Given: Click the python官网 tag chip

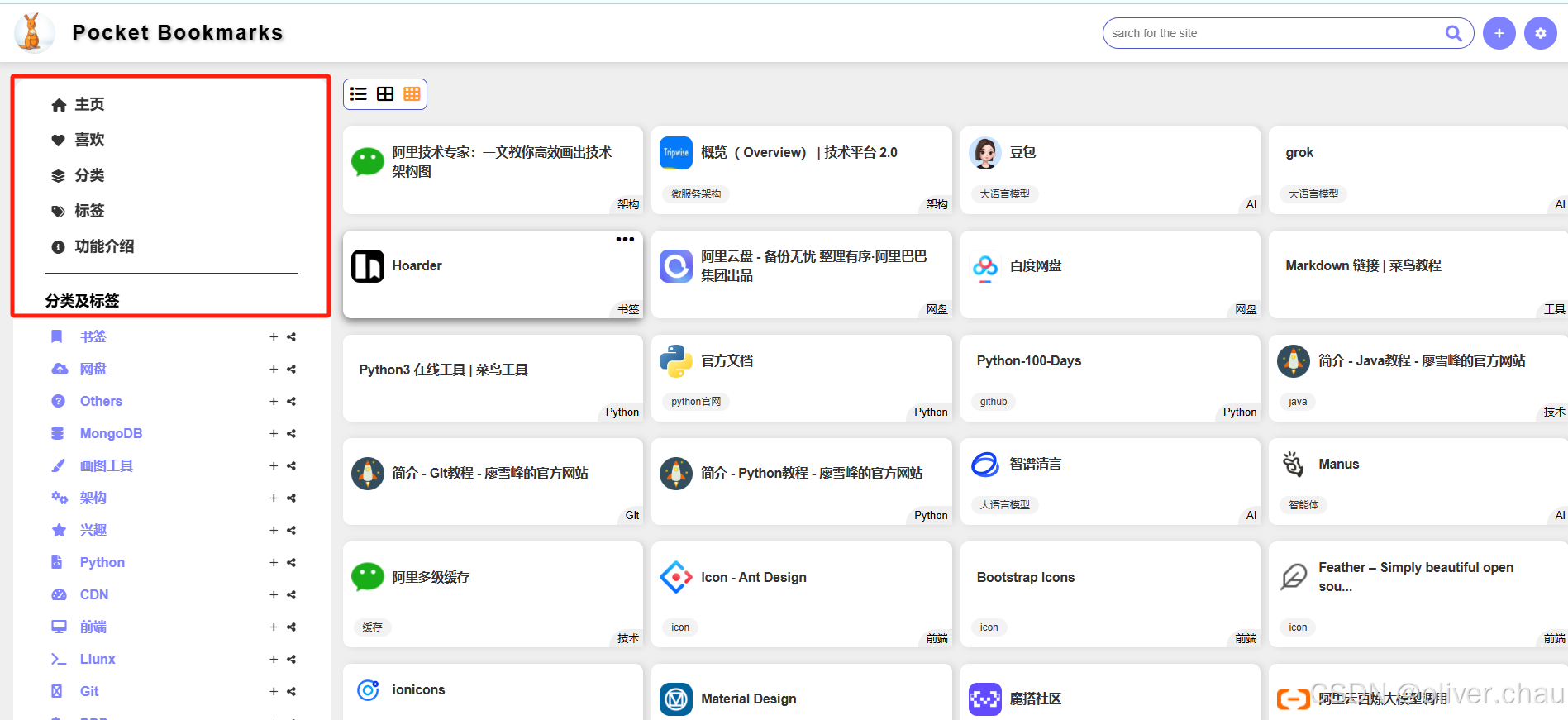Looking at the screenshot, I should pyautogui.click(x=696, y=402).
